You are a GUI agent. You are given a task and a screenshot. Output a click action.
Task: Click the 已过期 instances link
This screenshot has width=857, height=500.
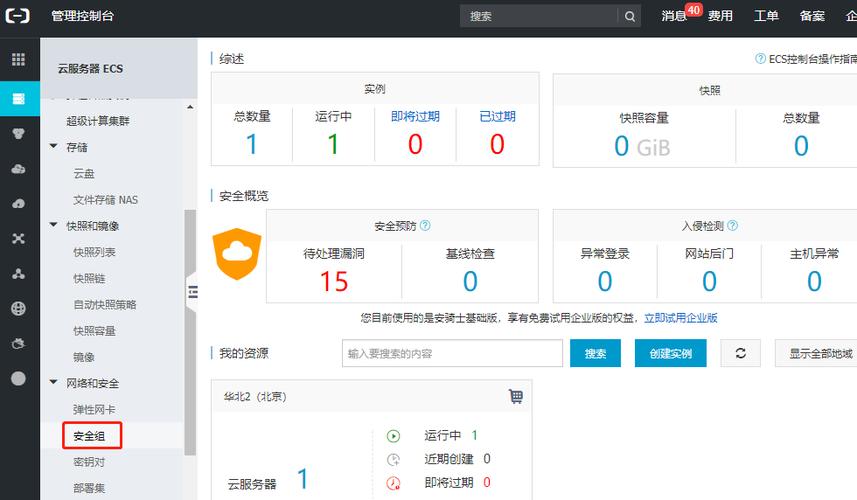(497, 116)
